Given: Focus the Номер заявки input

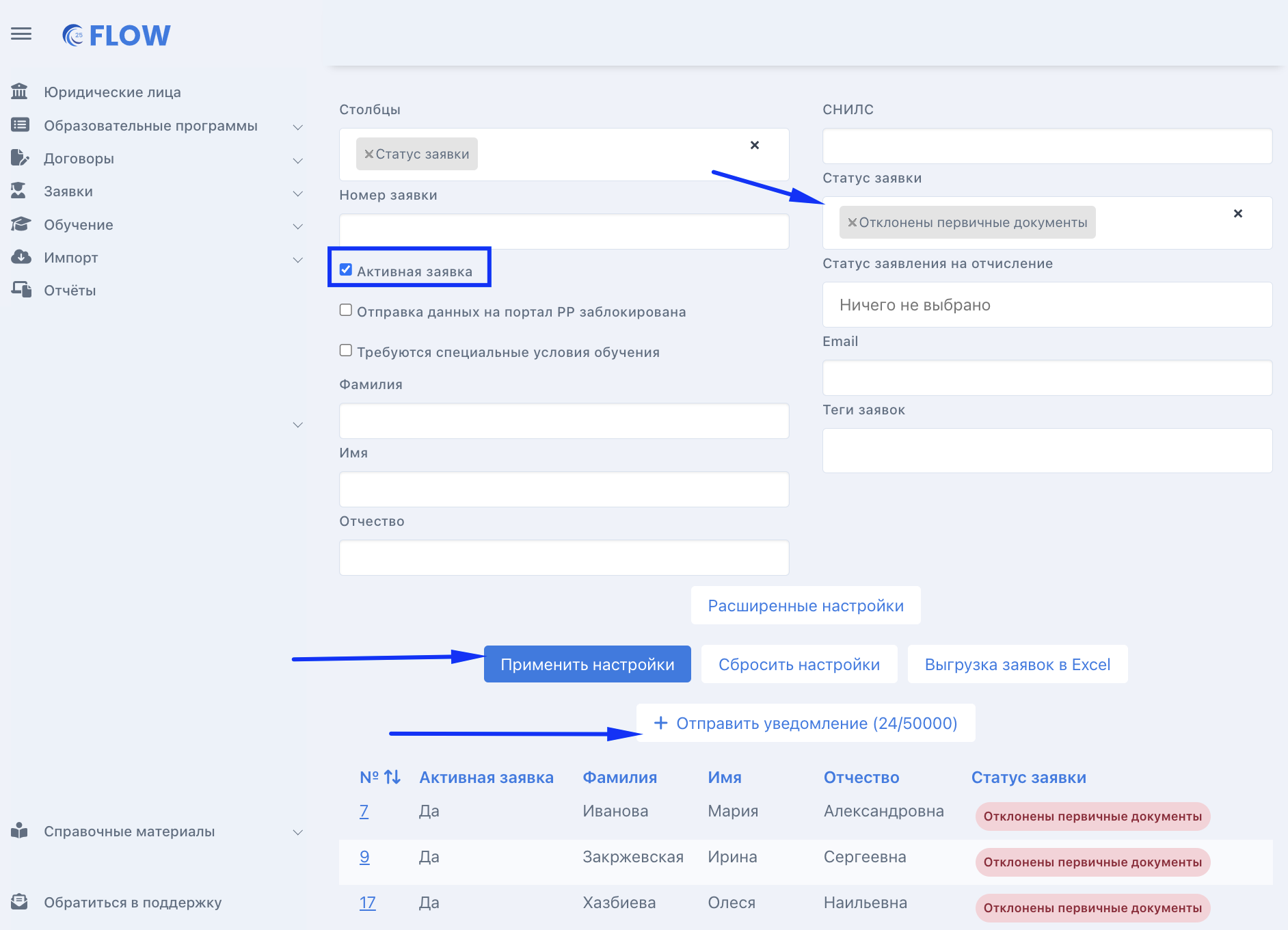Looking at the screenshot, I should tap(564, 231).
